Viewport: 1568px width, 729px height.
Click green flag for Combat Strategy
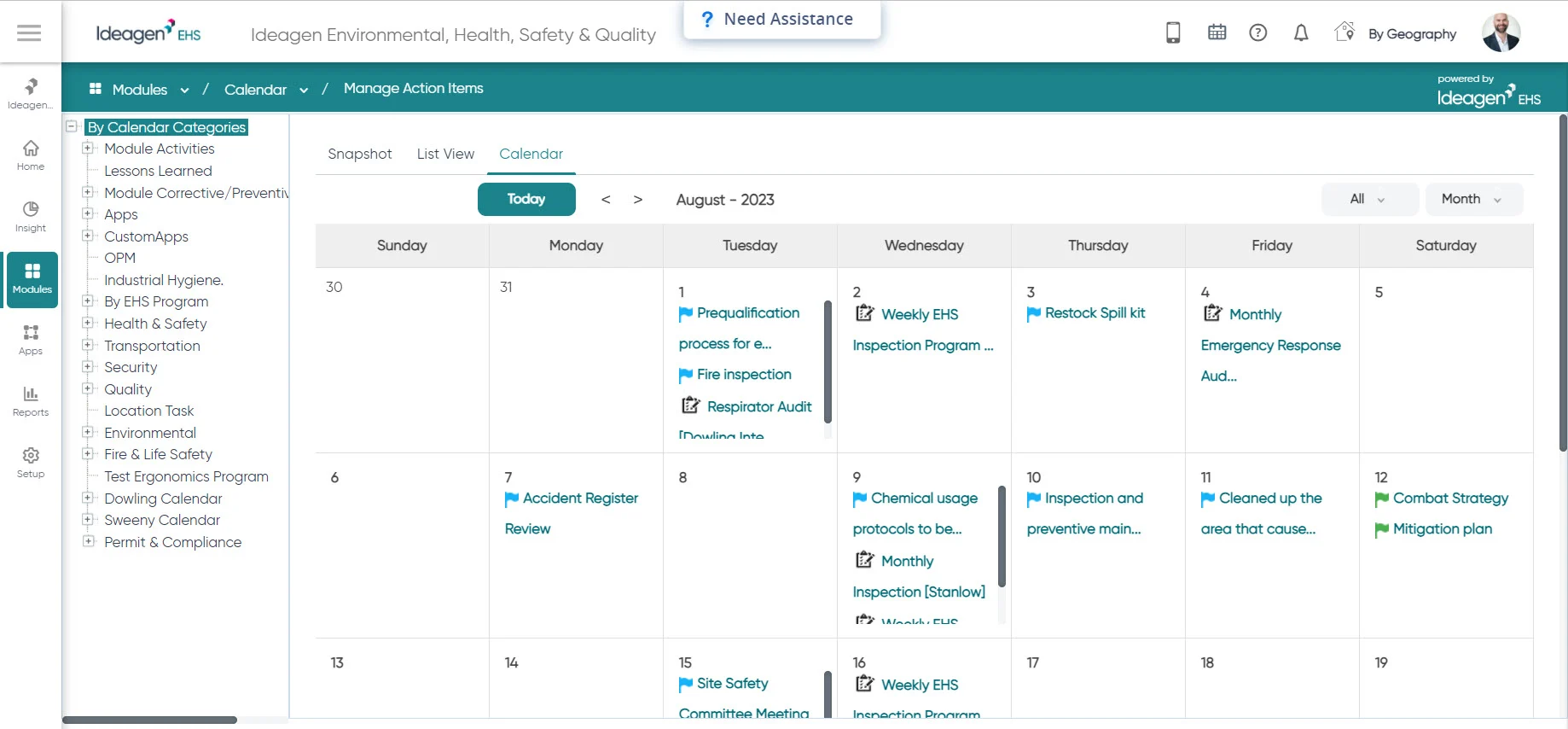[x=1382, y=499]
